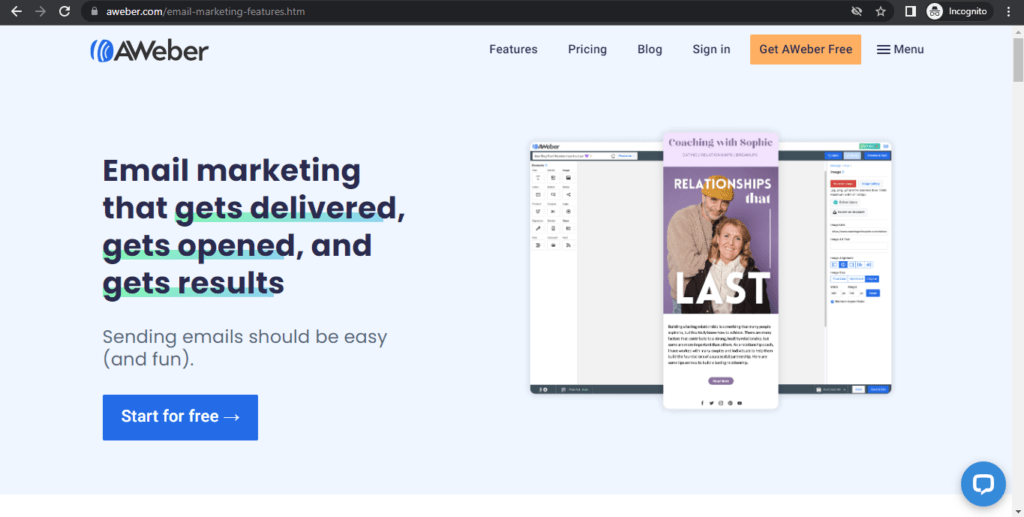Click the scrollbar down arrow
The height and width of the screenshot is (517, 1024).
(1017, 510)
